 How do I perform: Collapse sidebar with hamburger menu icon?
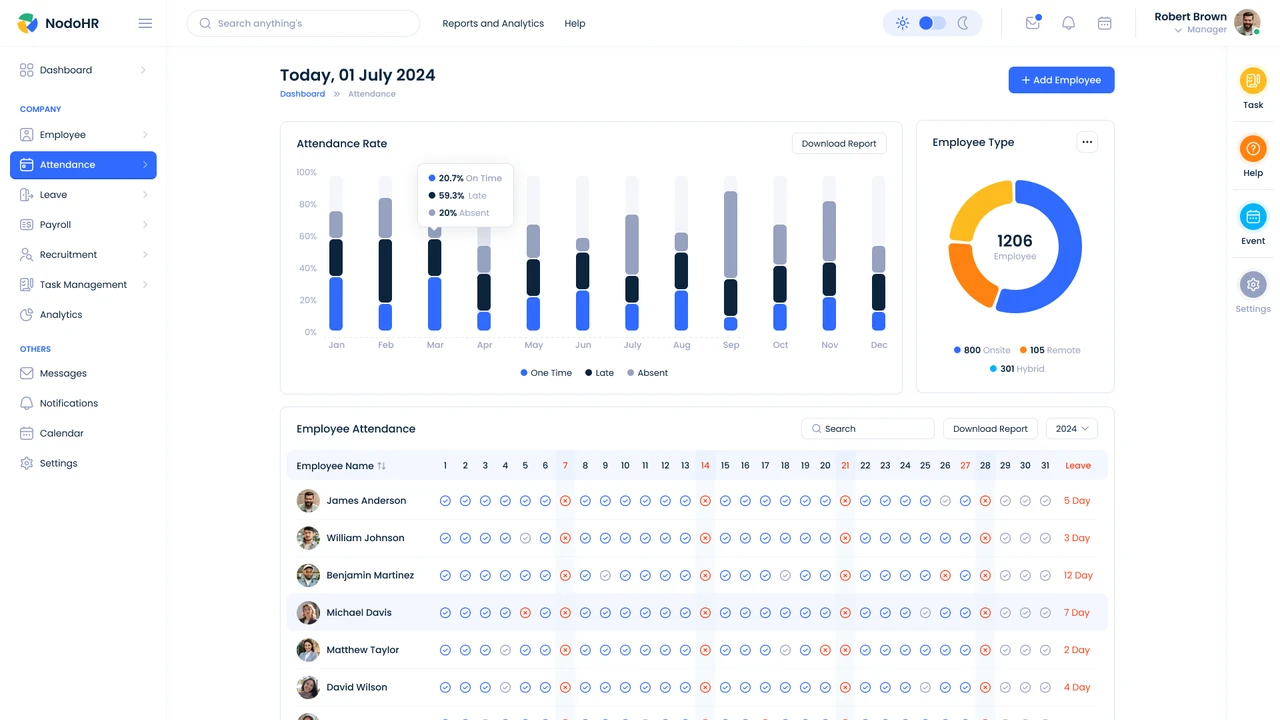[x=145, y=23]
